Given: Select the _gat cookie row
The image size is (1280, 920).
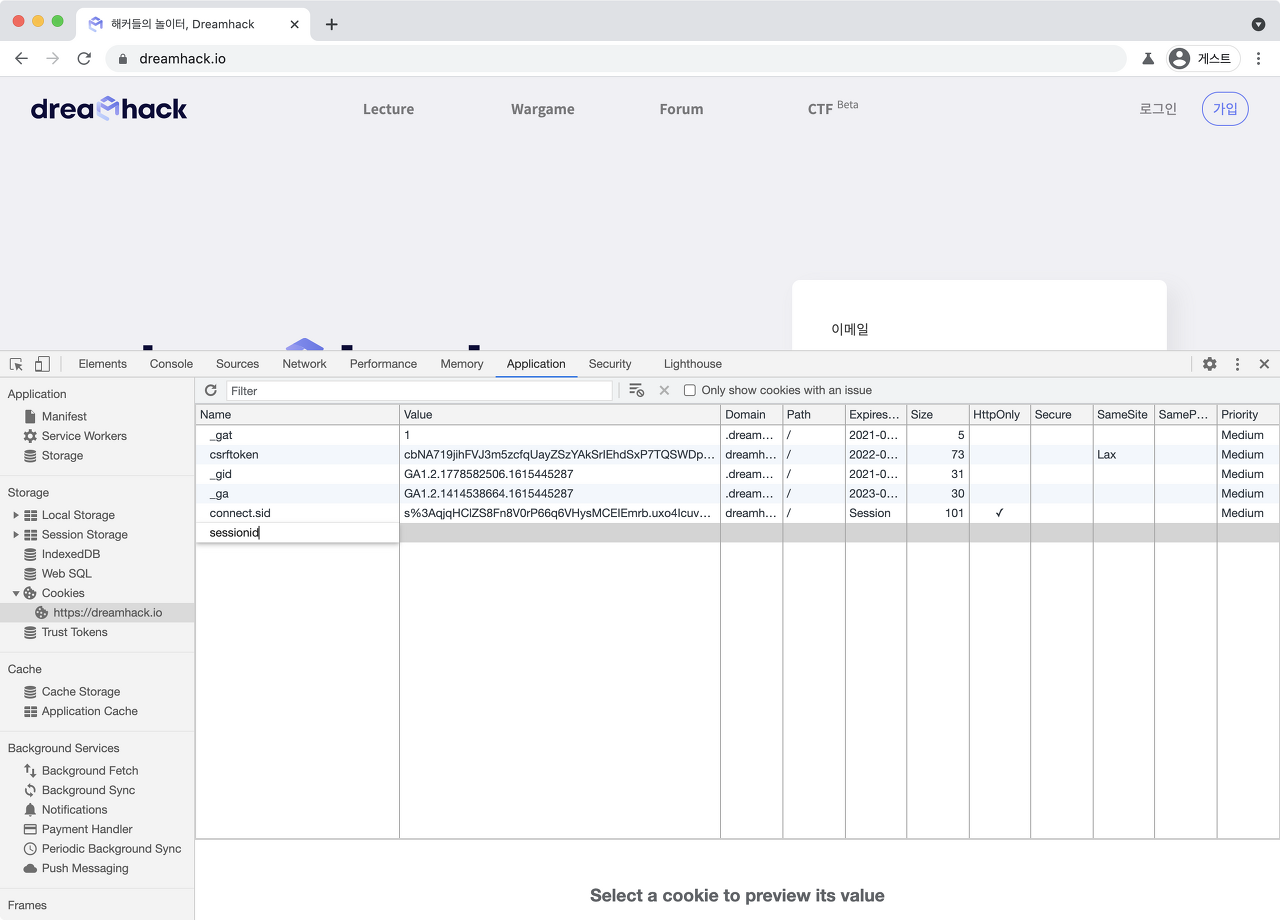Looking at the screenshot, I should click(737, 435).
